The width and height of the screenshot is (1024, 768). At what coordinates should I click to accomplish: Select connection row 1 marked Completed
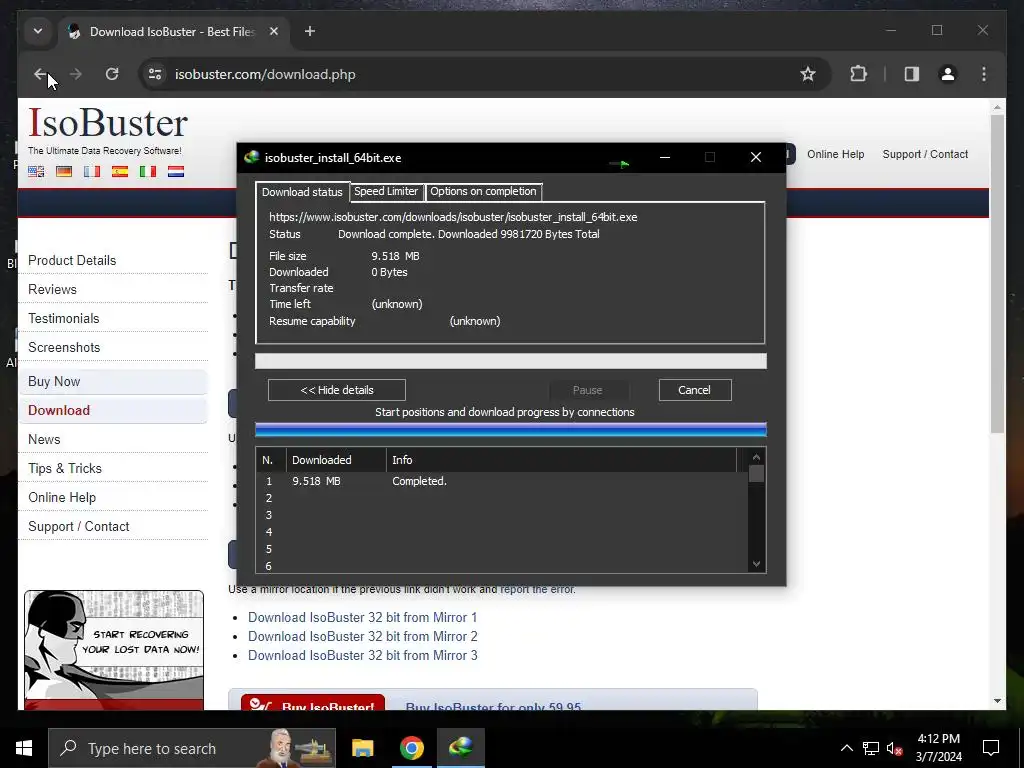click(502, 481)
